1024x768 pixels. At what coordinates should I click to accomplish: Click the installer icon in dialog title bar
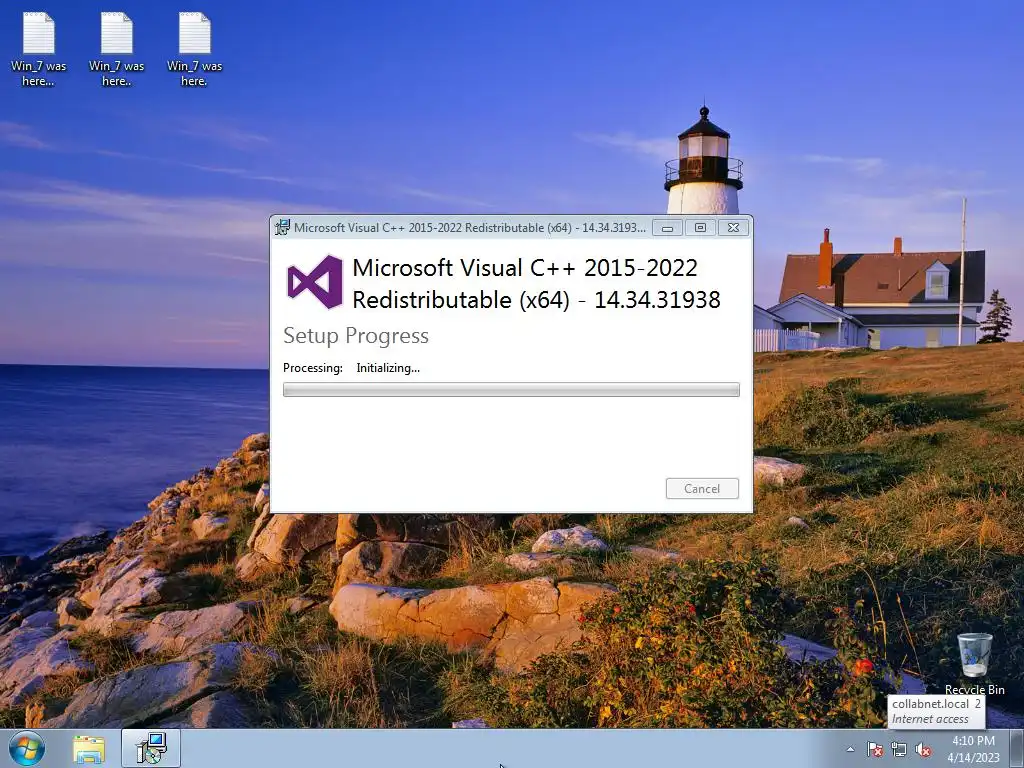(282, 227)
